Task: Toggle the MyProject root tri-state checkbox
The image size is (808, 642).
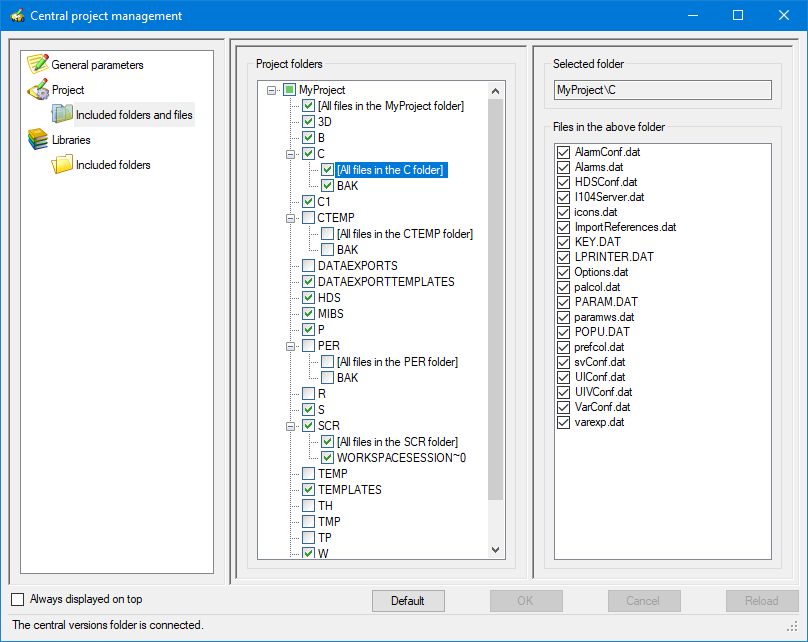Action: pos(289,90)
